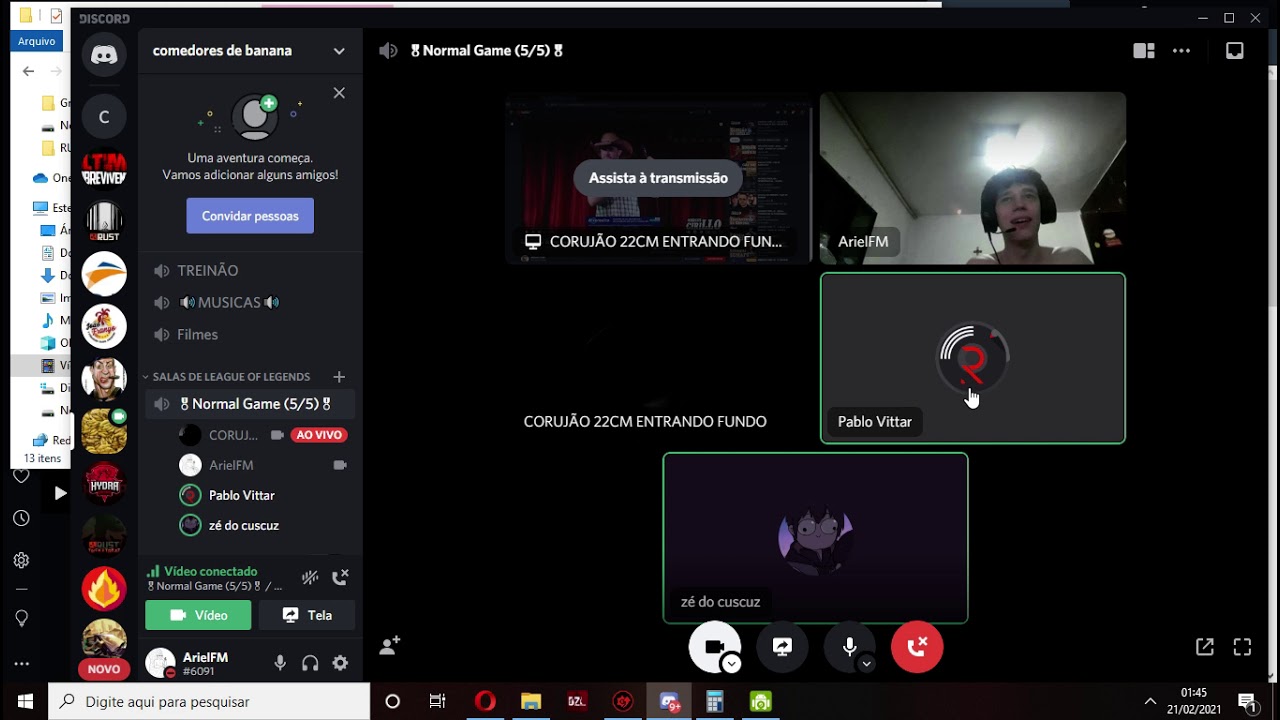Open Windows Start menu
Image resolution: width=1280 pixels, height=720 pixels.
pyautogui.click(x=24, y=702)
